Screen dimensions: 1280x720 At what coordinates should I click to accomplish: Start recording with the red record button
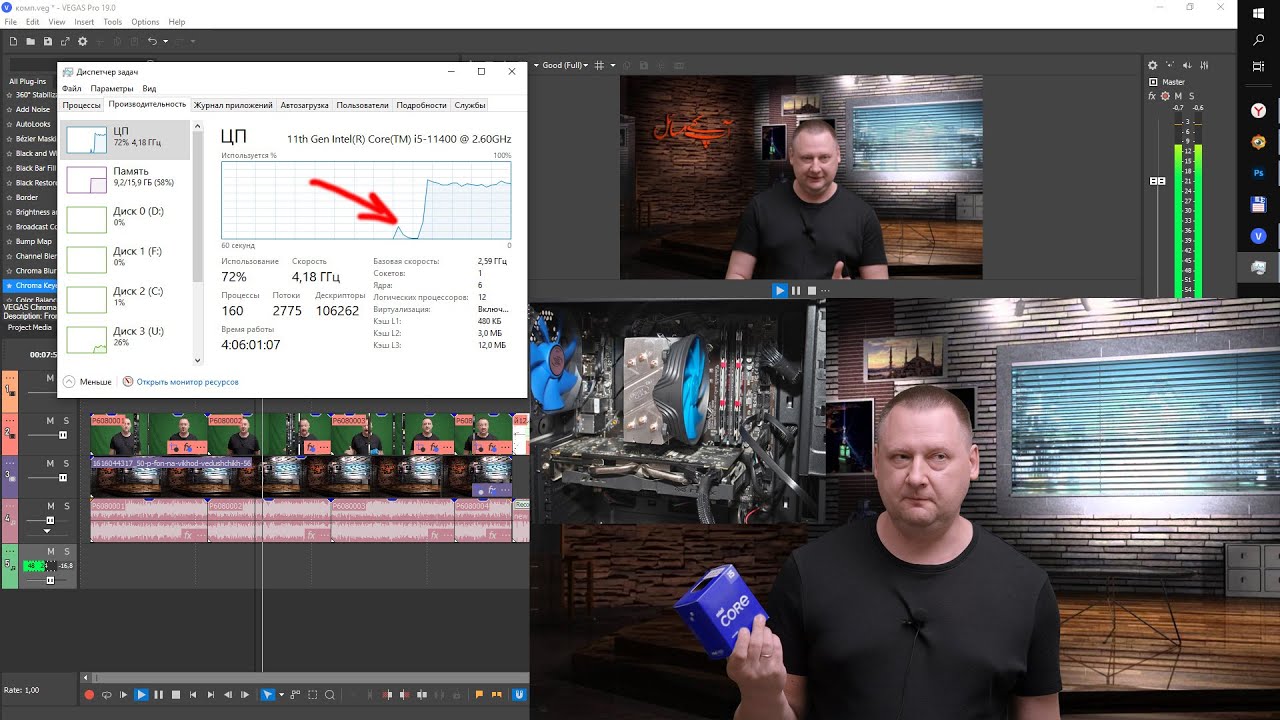pyautogui.click(x=89, y=694)
